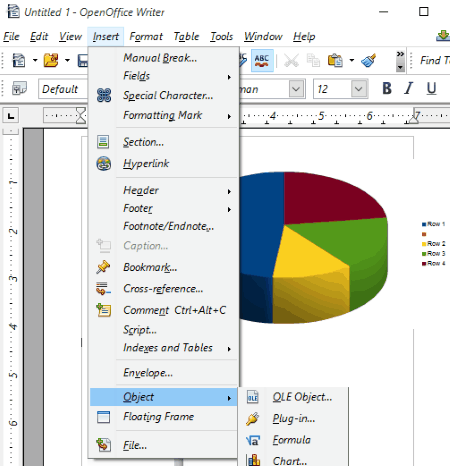This screenshot has width=450, height=466.
Task: Select the Object menu entry
Action: point(163,397)
